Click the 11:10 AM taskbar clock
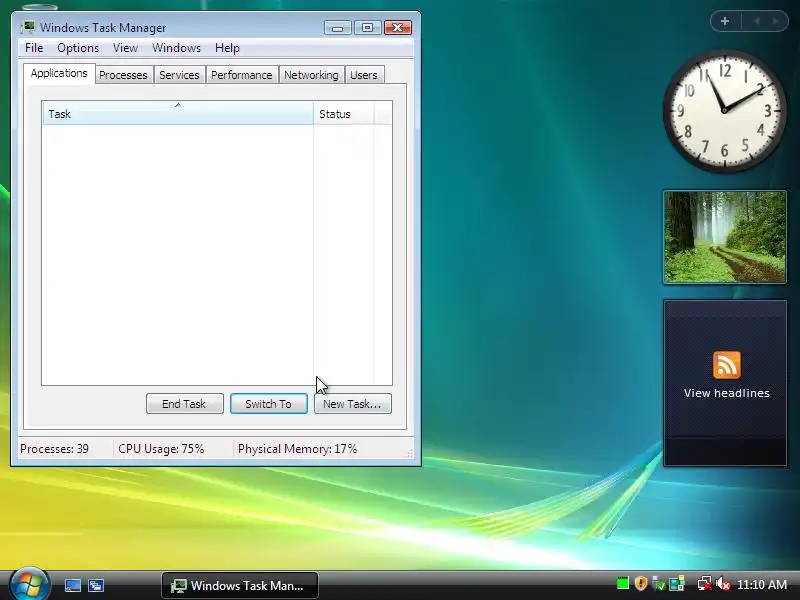Viewport: 800px width, 600px height. click(762, 584)
